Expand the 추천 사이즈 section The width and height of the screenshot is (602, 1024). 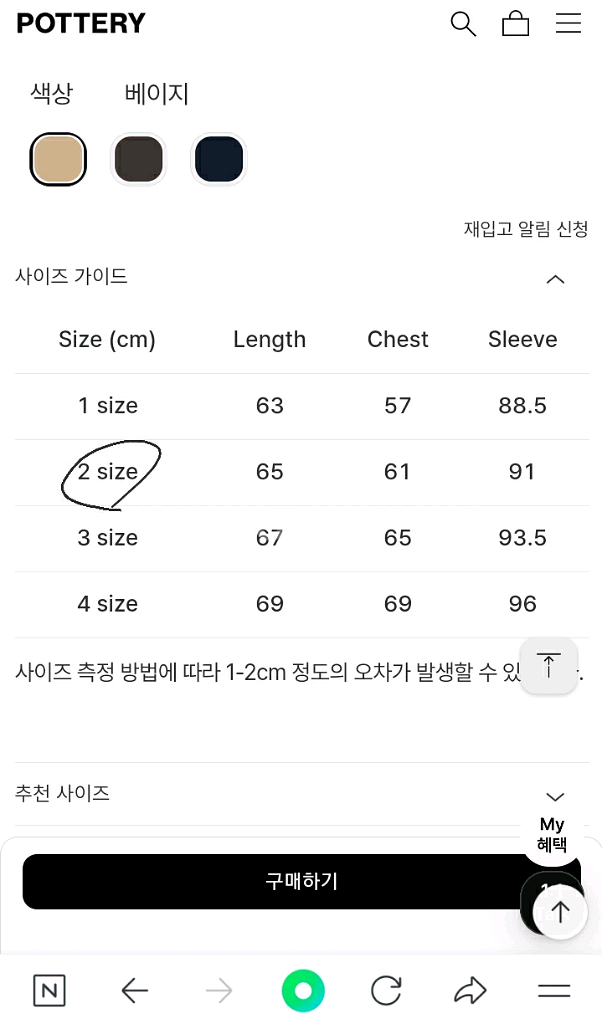pos(555,796)
